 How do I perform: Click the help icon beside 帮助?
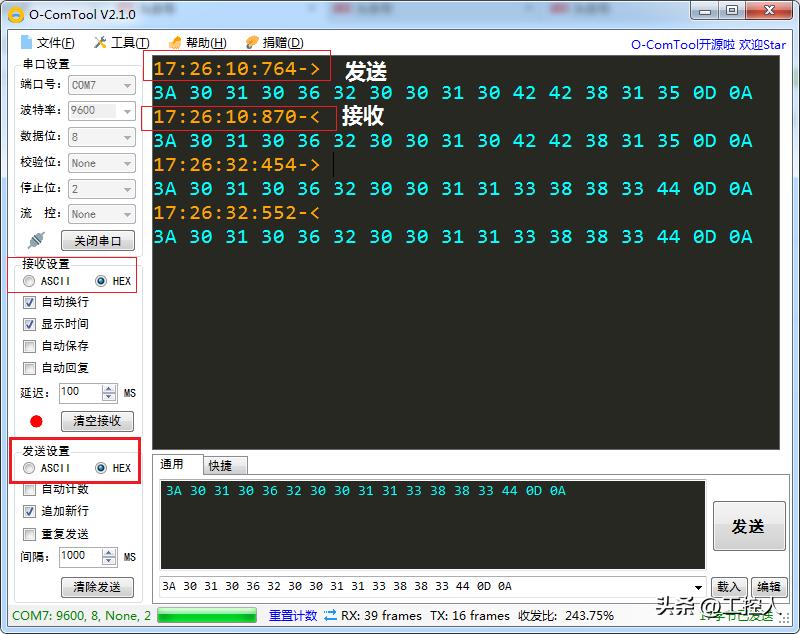175,41
